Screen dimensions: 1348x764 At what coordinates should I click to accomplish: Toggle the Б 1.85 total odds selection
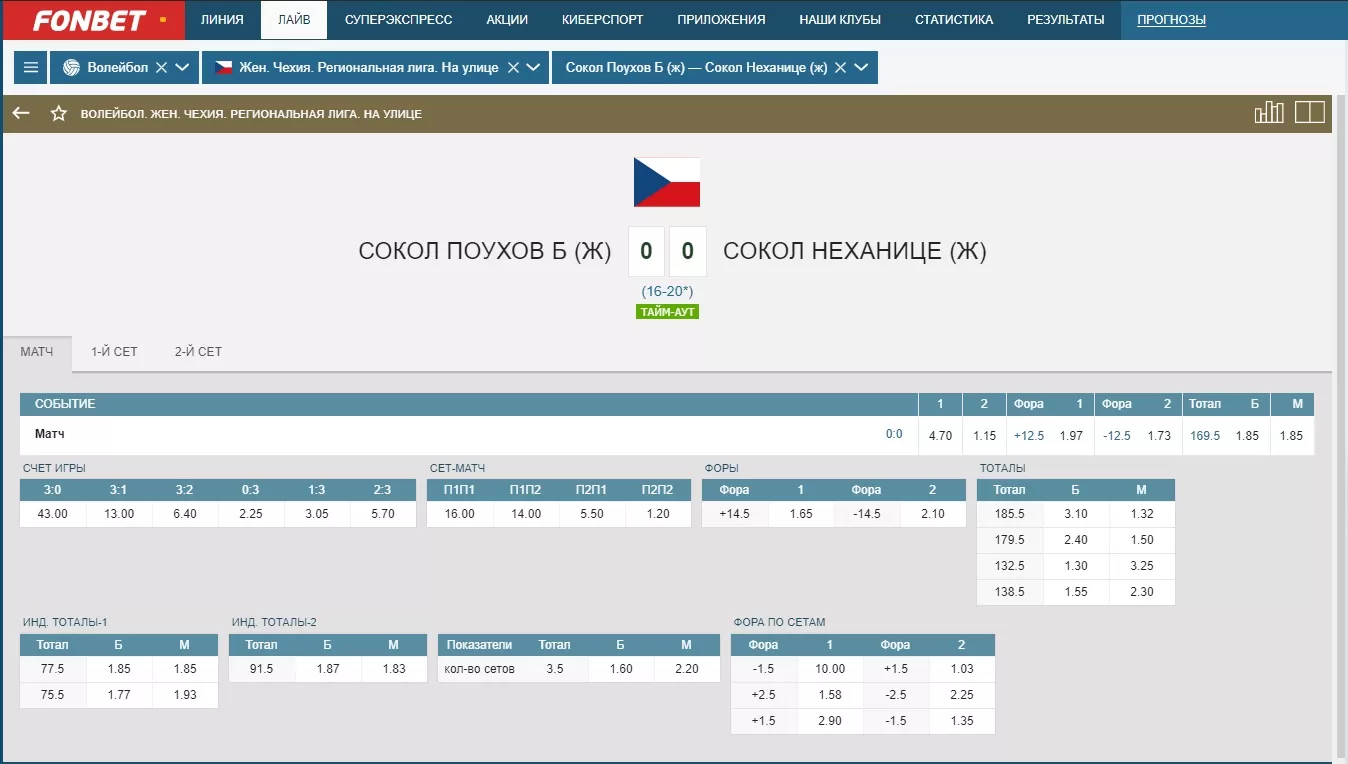pyautogui.click(x=1247, y=435)
